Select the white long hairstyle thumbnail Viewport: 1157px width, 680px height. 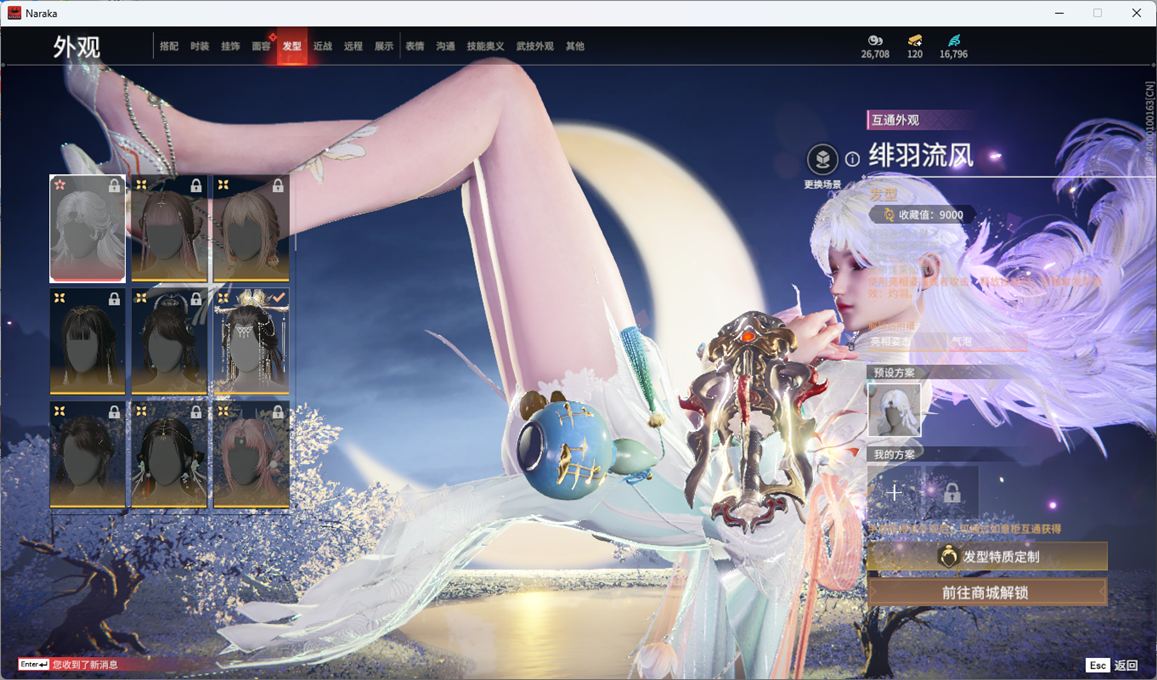pos(87,229)
